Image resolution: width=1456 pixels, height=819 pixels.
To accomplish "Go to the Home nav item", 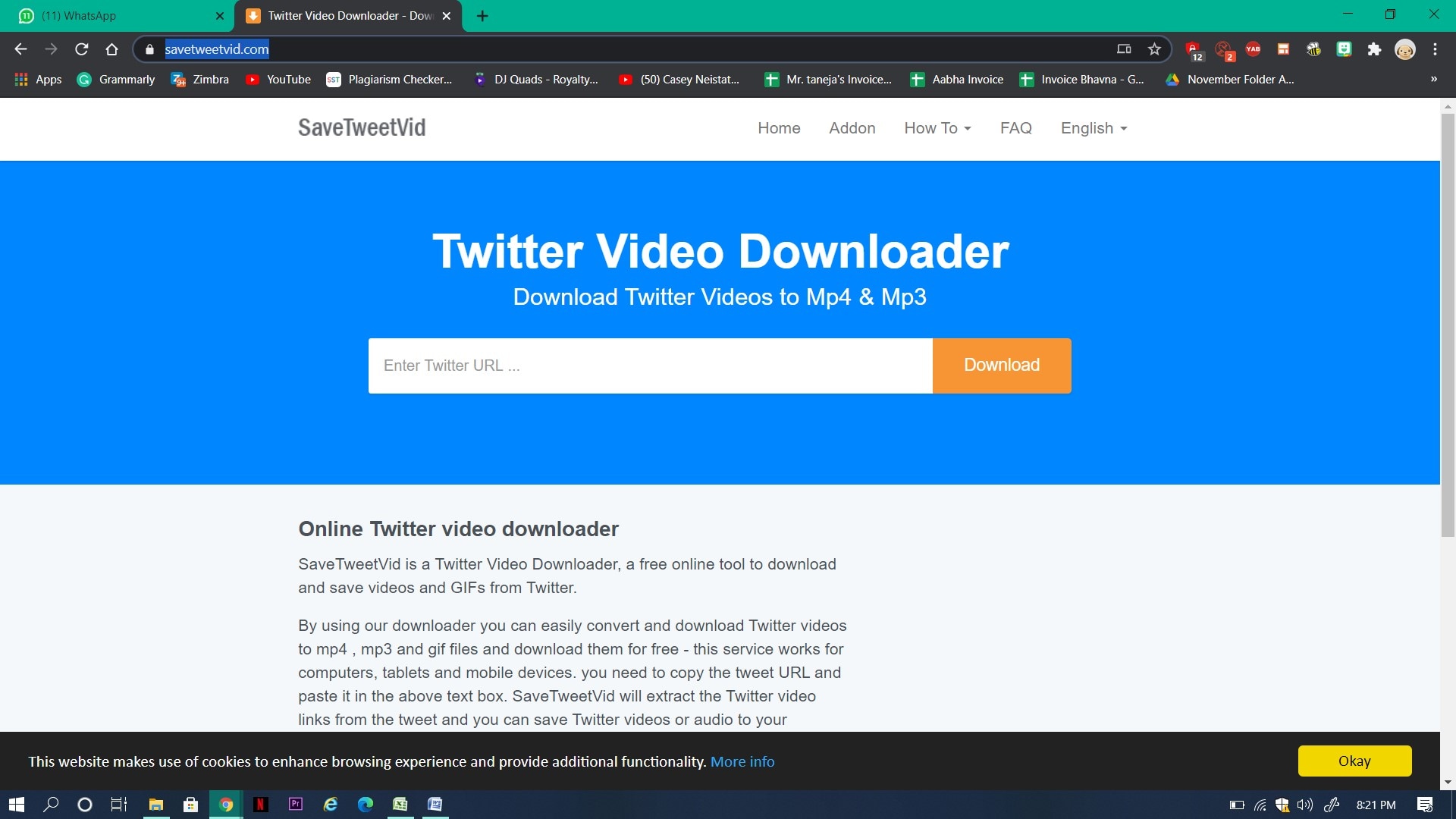I will point(779,128).
